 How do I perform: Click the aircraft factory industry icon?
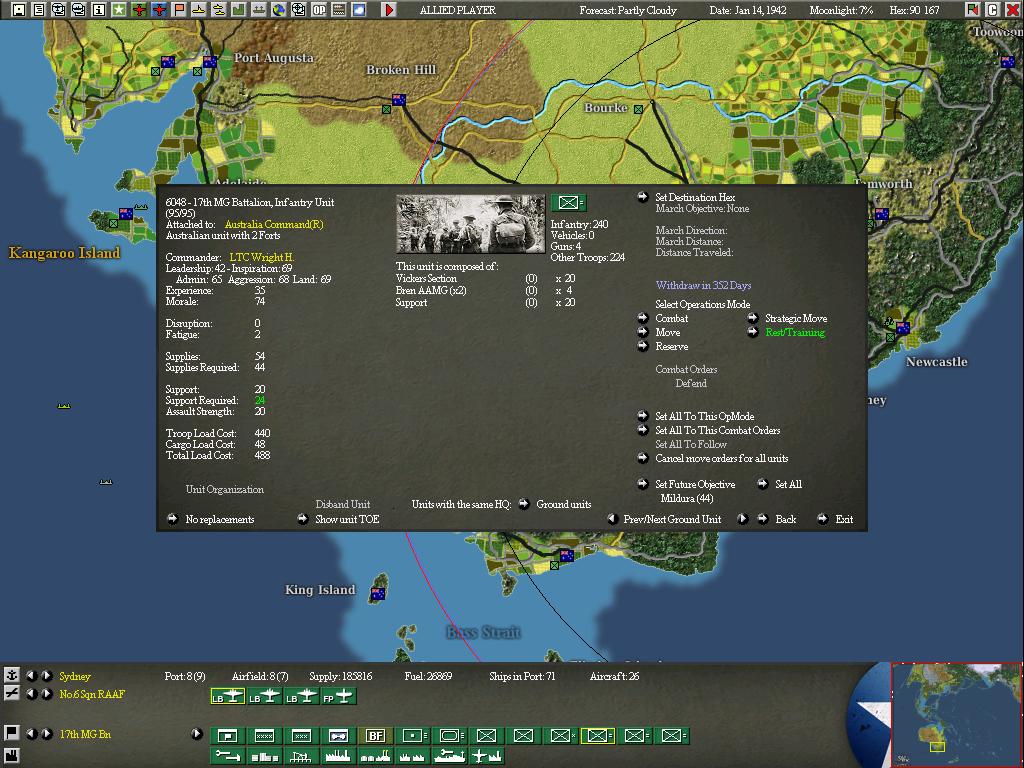pos(487,756)
